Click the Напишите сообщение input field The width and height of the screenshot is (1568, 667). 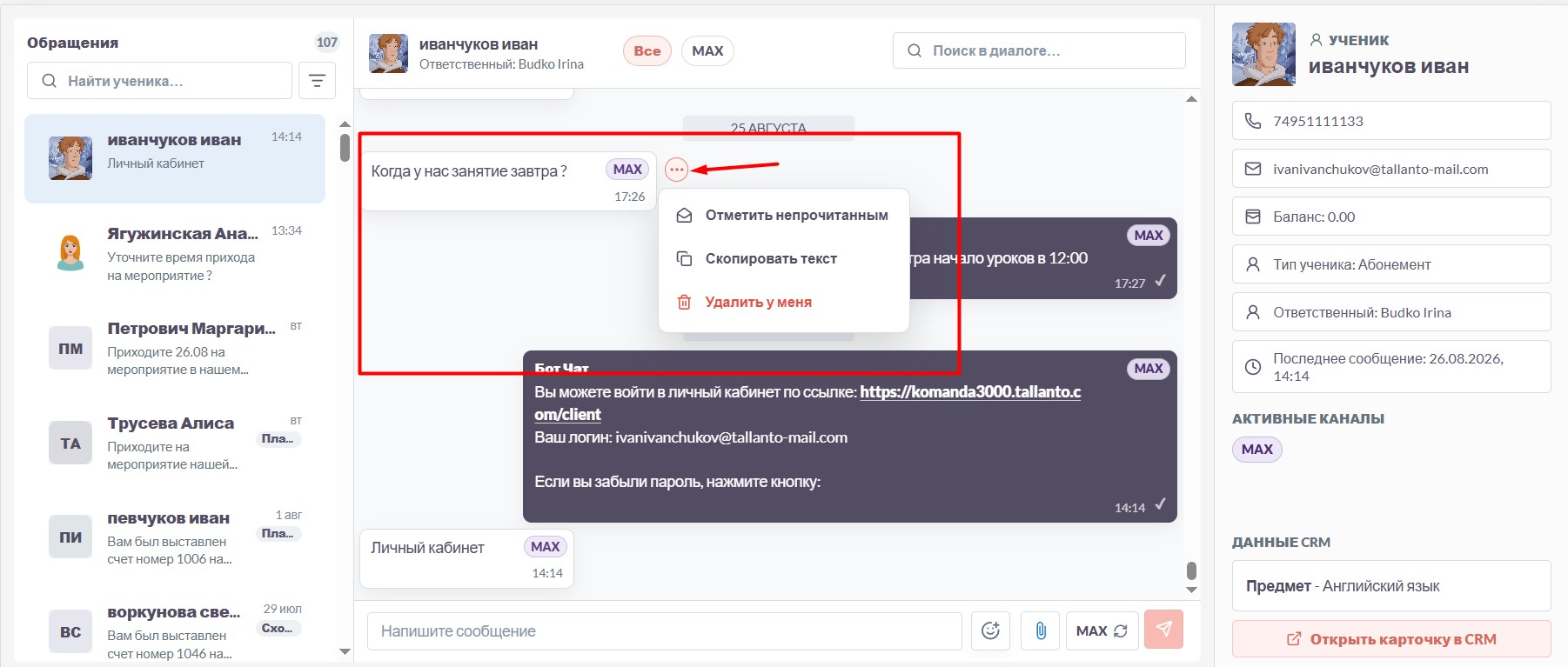[665, 630]
